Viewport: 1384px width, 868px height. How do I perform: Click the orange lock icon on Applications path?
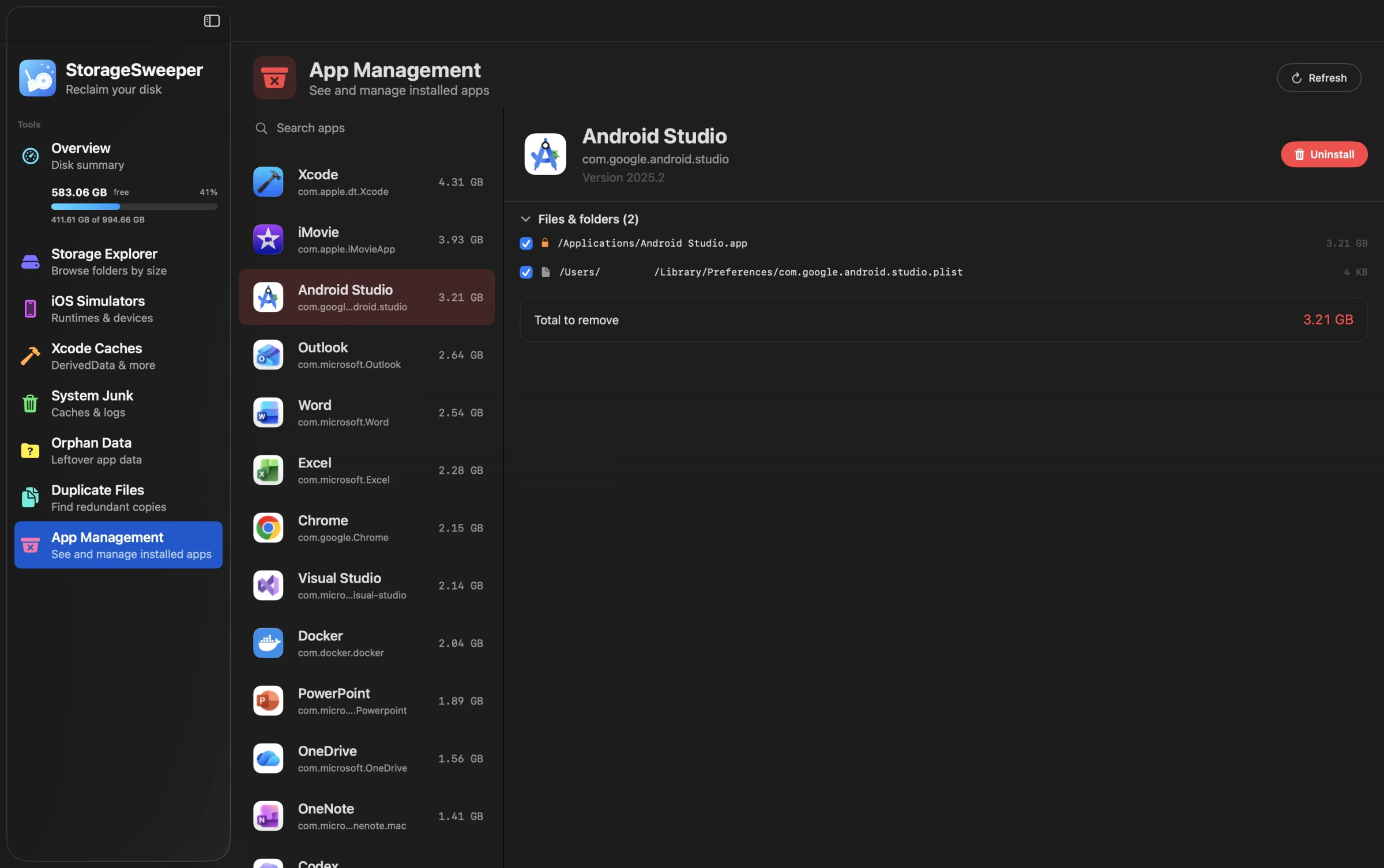point(544,243)
